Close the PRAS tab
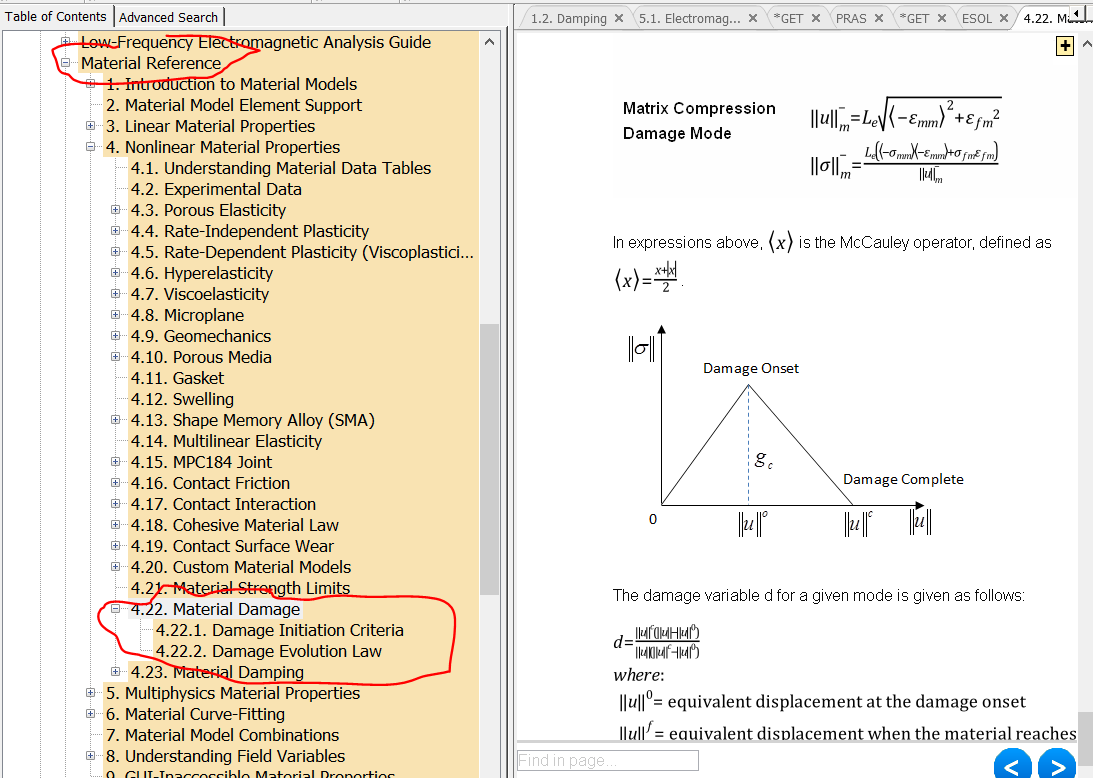Viewport: 1093px width, 778px height. [x=878, y=18]
